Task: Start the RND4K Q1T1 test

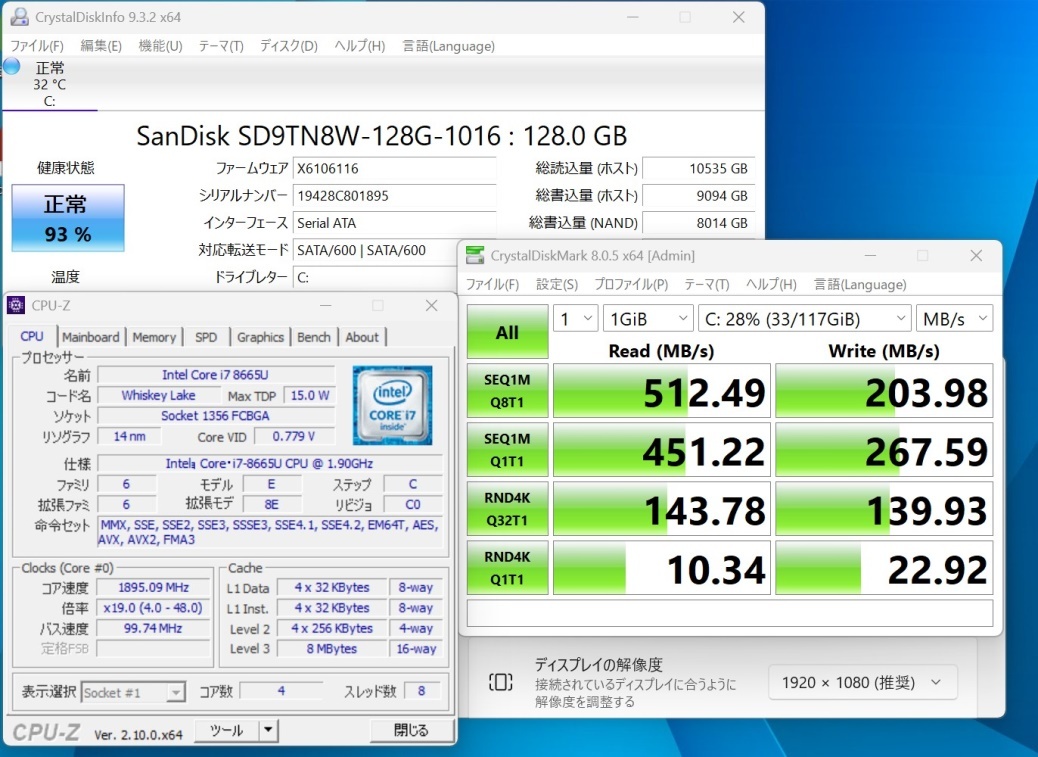Action: (x=507, y=568)
